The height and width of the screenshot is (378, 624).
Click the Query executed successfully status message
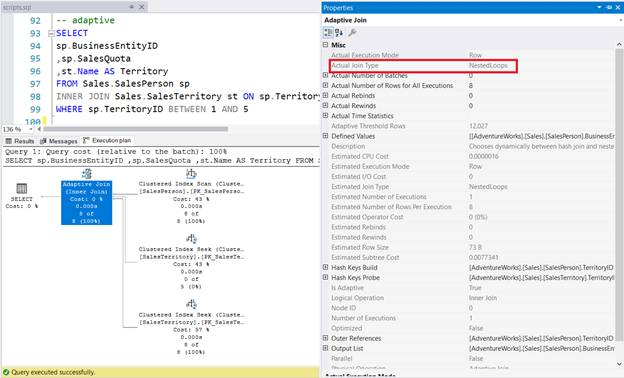click(53, 372)
